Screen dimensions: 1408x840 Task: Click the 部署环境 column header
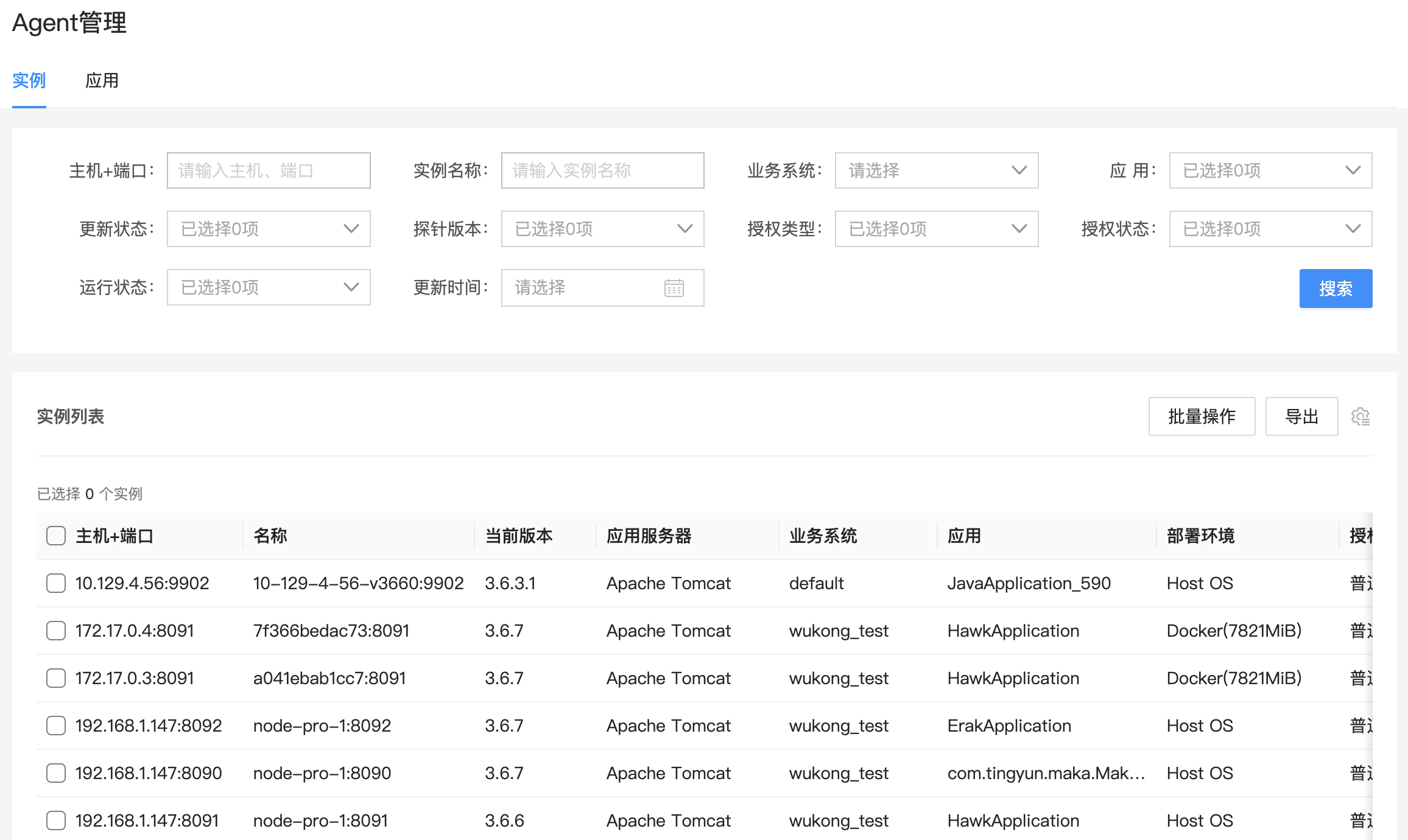[1201, 536]
